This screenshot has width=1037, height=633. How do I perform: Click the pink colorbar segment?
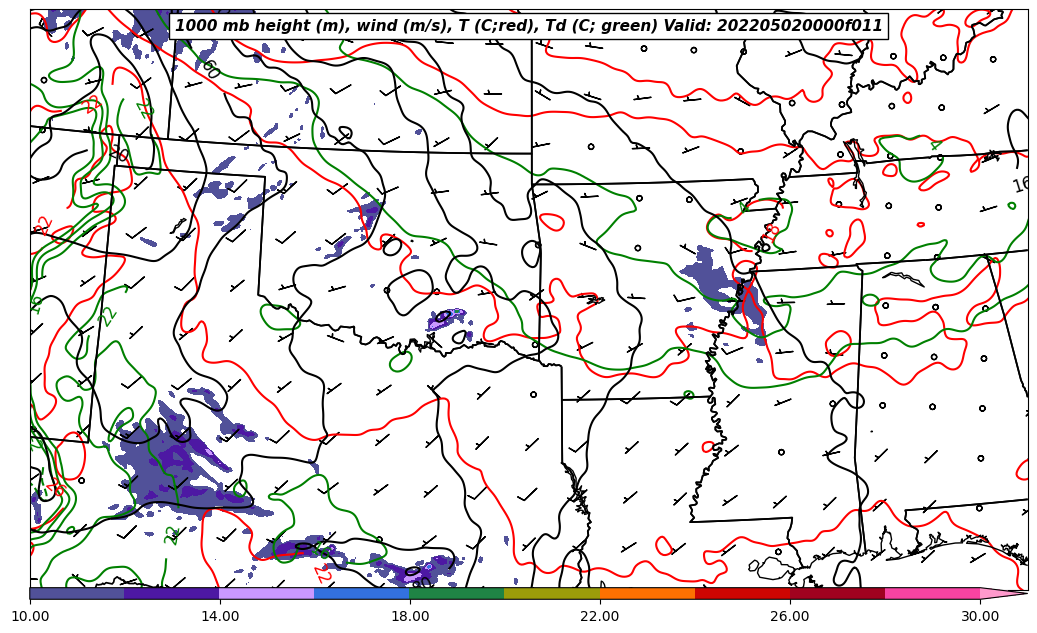point(932,593)
